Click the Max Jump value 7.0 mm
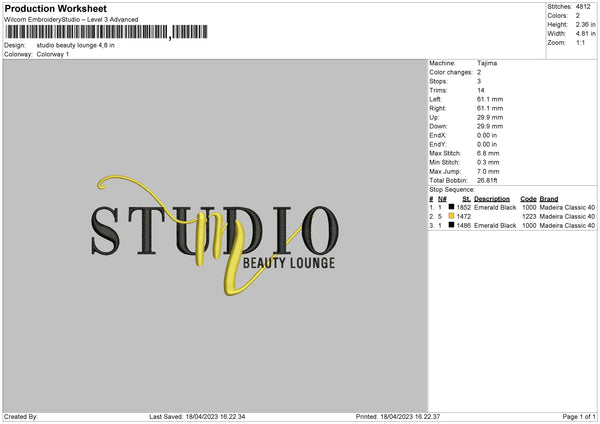This screenshot has width=600, height=424. point(488,171)
